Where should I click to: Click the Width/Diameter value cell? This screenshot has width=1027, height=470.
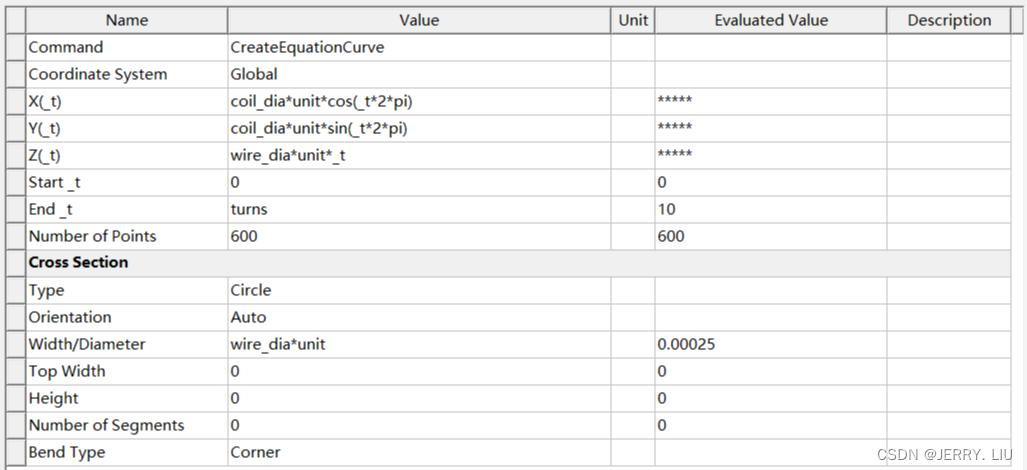pyautogui.click(x=419, y=344)
